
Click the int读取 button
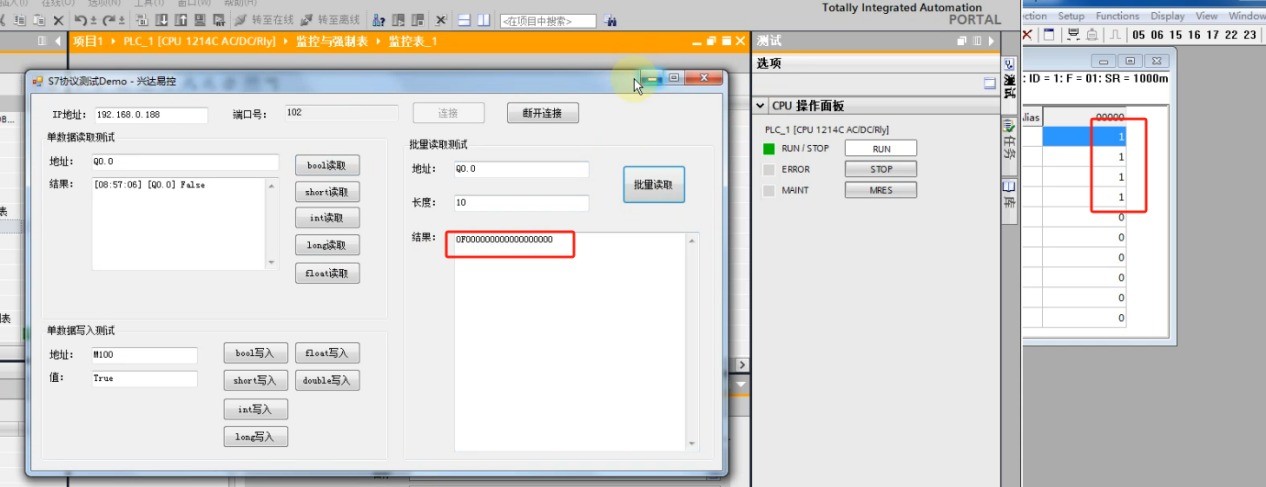327,218
